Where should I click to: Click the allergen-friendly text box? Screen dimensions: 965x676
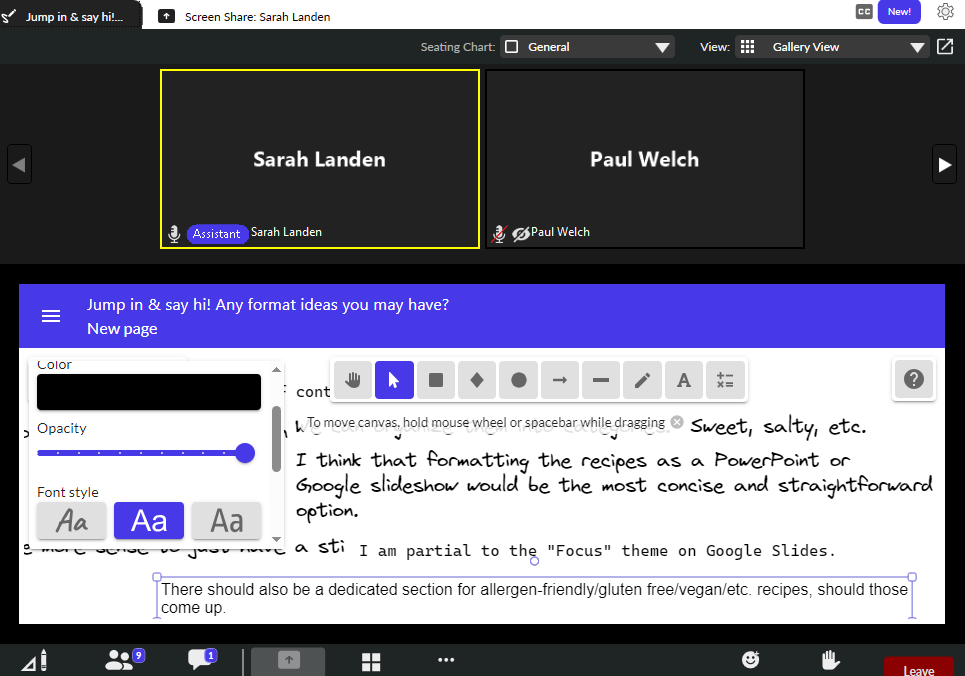click(x=534, y=598)
